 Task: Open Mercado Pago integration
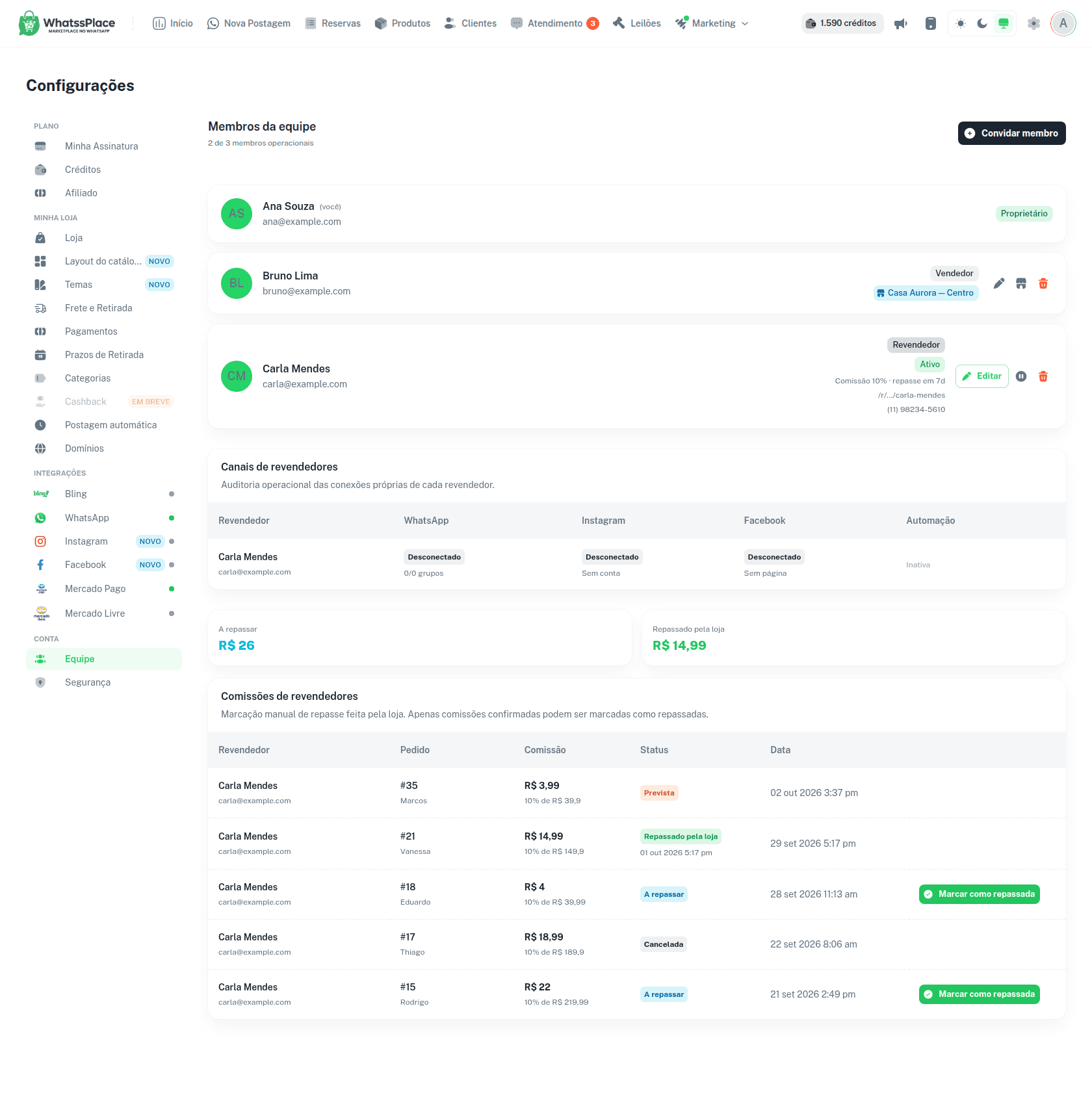(x=104, y=589)
